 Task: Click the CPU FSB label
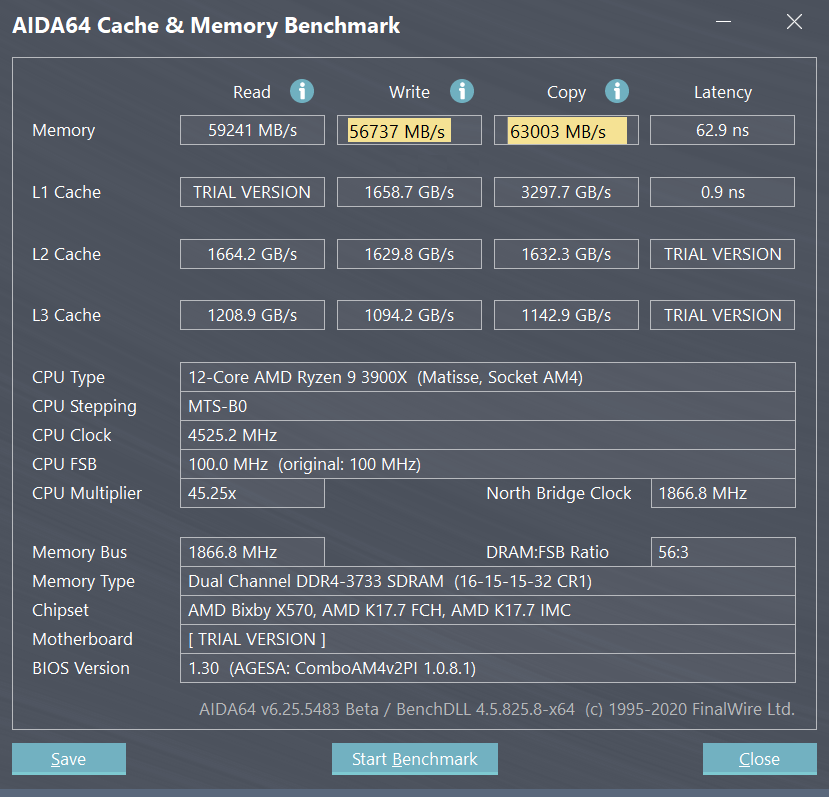(x=65, y=464)
